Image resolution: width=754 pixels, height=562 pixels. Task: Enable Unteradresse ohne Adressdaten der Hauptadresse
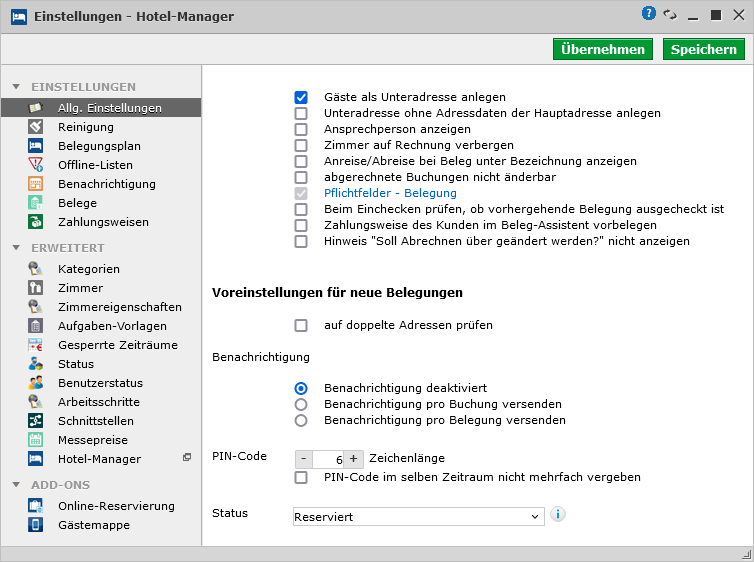pyautogui.click(x=301, y=113)
